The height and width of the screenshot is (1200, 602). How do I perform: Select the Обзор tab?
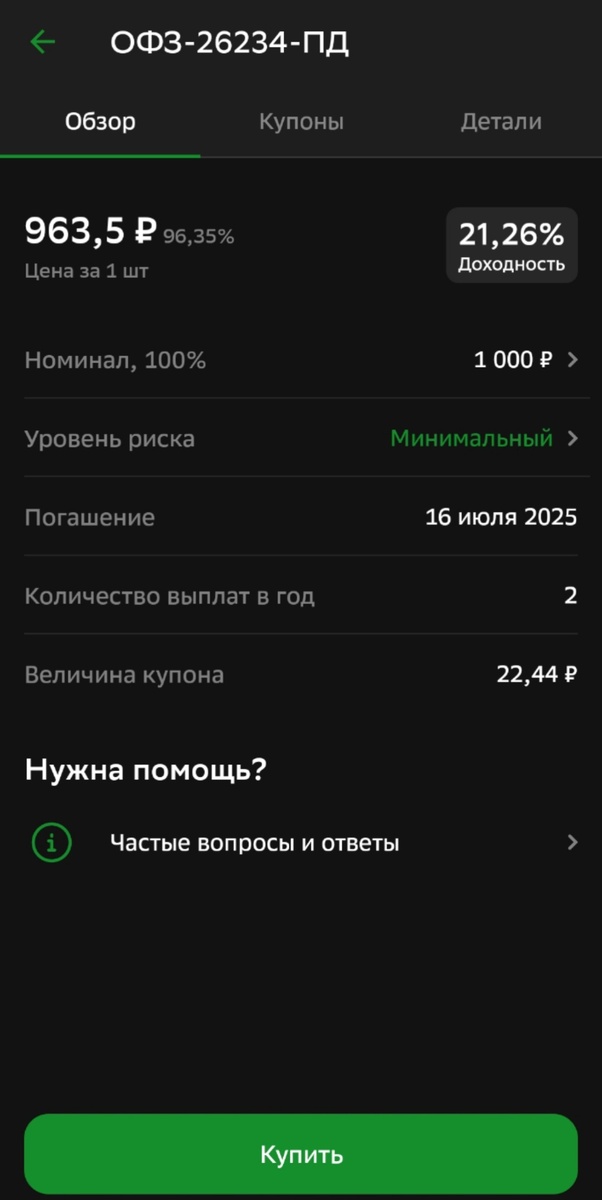click(101, 121)
